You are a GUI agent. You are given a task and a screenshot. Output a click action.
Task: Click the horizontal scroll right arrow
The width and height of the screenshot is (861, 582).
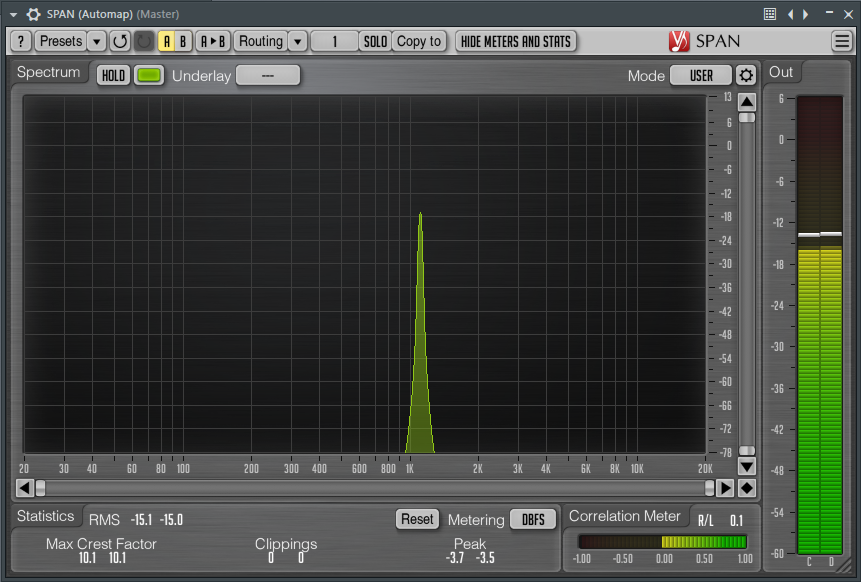tap(725, 488)
